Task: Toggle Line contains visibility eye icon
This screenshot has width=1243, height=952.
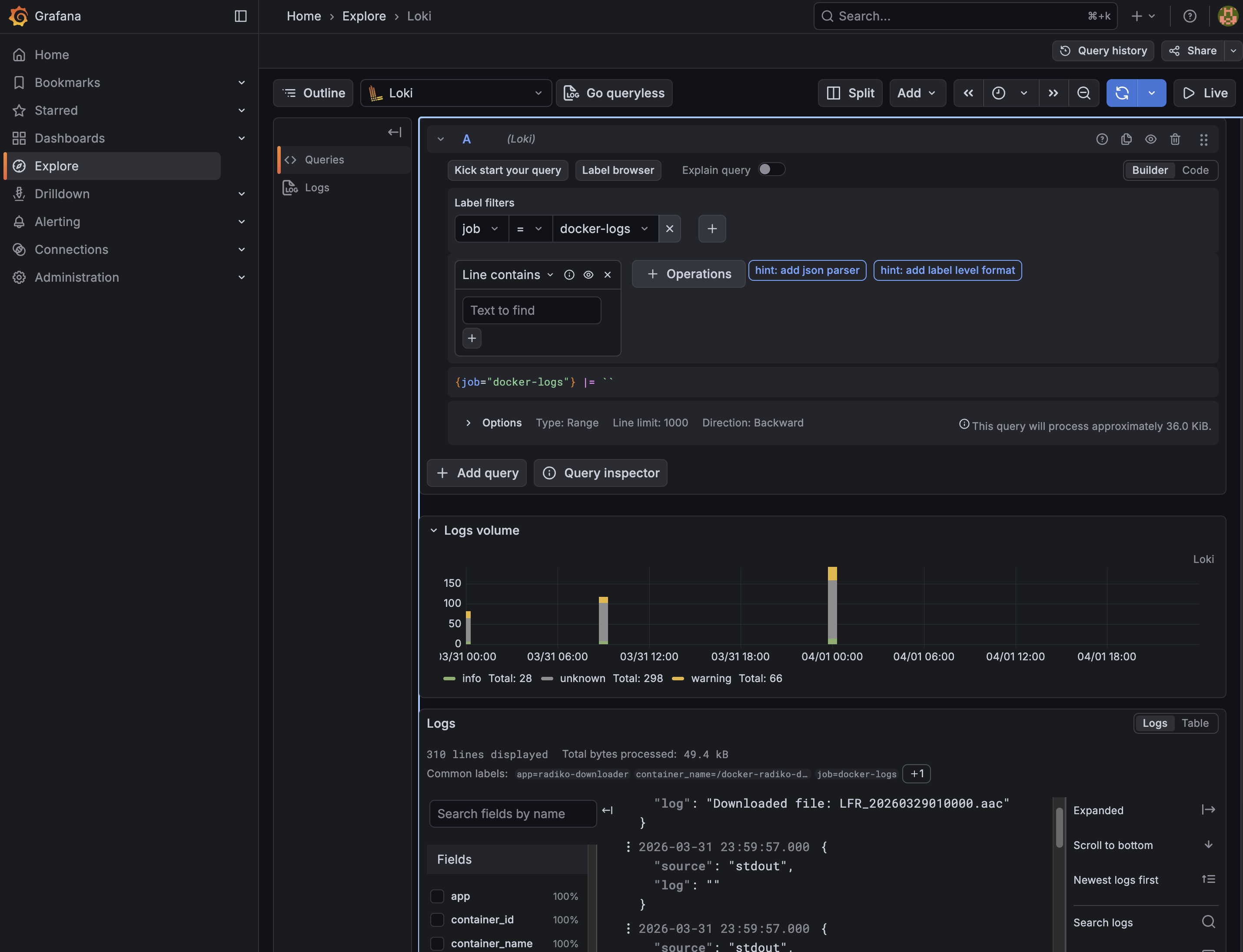Action: (588, 275)
